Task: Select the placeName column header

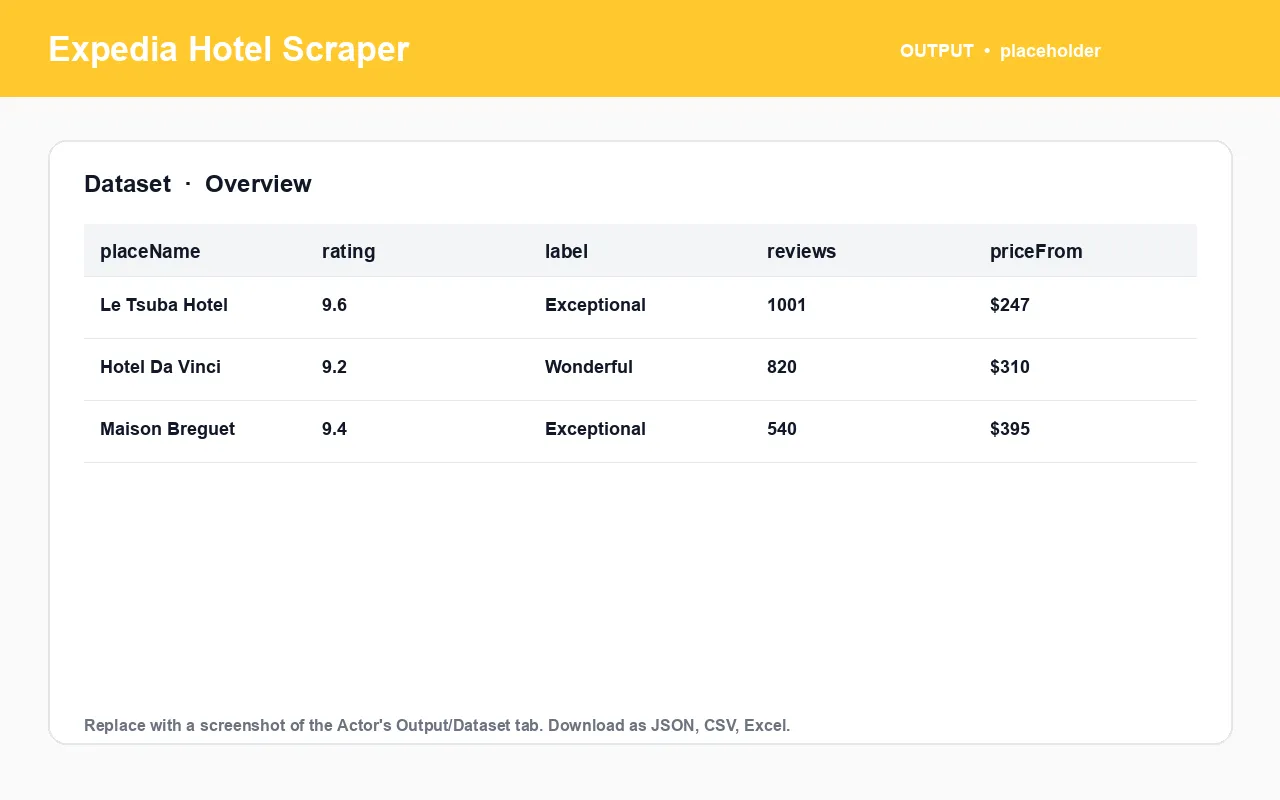Action: [x=150, y=252]
